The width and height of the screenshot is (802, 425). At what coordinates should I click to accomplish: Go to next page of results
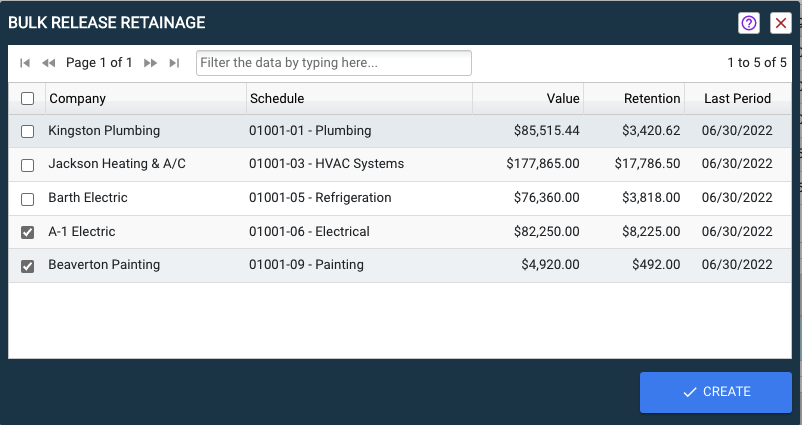[151, 63]
